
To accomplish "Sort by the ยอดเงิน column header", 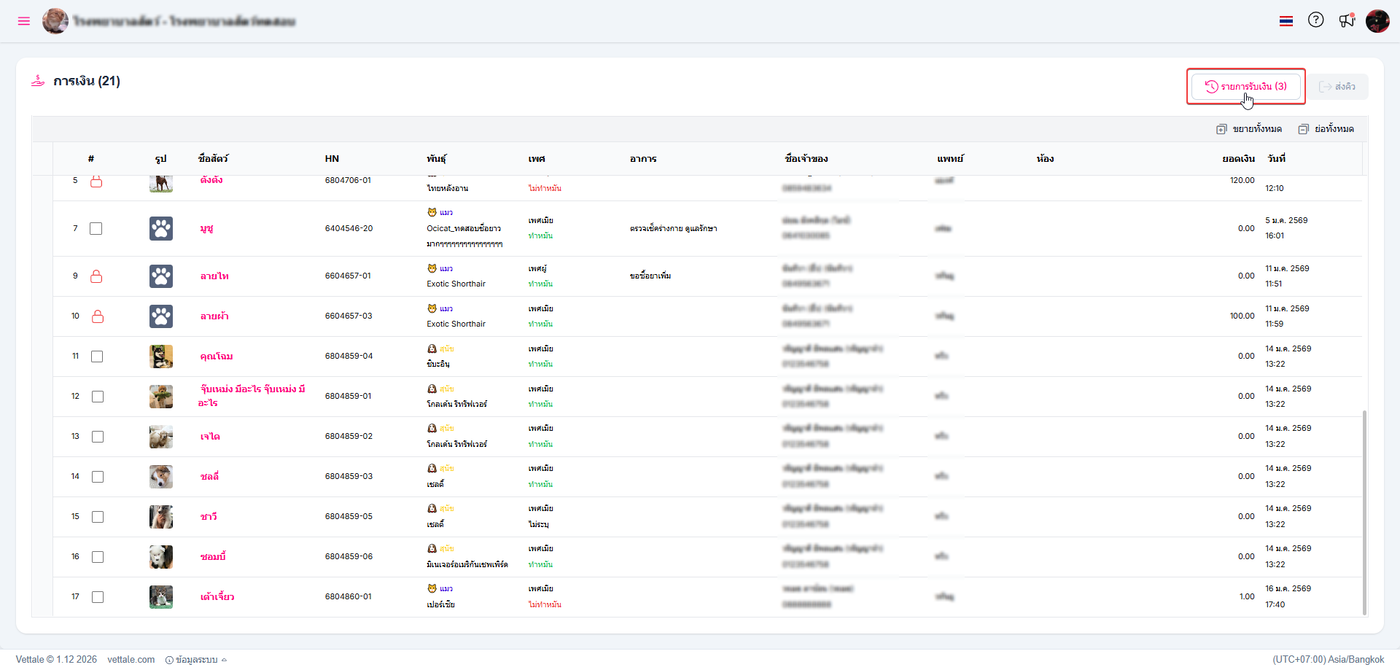I will tap(1237, 159).
